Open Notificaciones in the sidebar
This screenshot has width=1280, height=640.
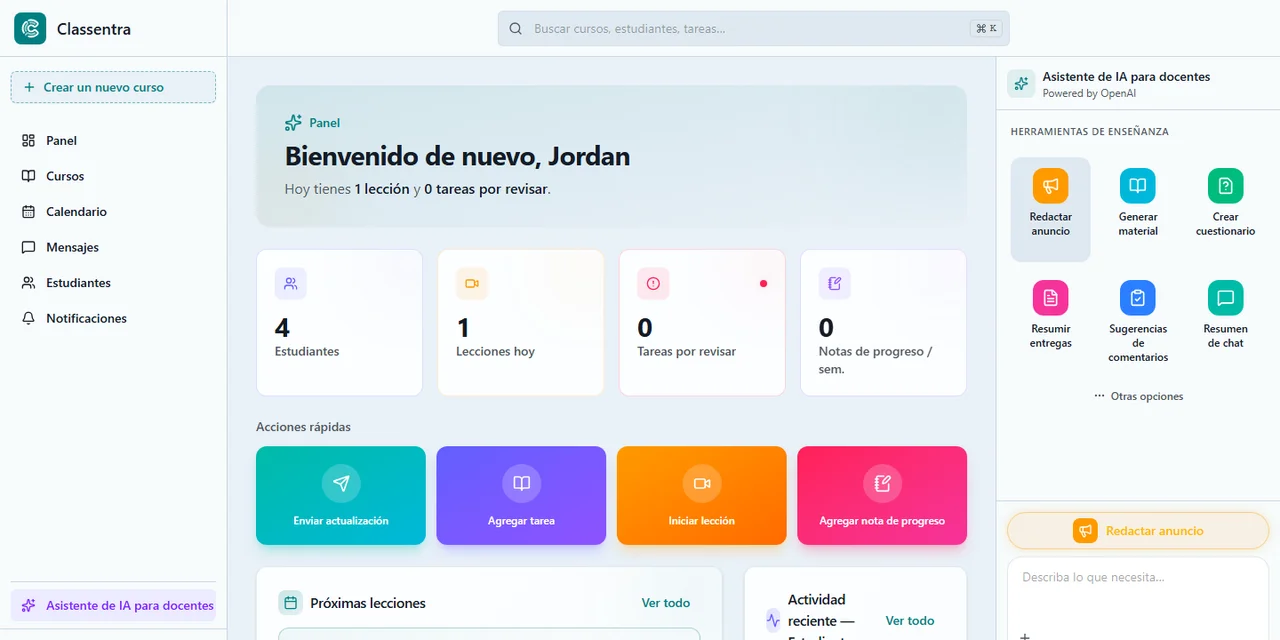point(113,318)
